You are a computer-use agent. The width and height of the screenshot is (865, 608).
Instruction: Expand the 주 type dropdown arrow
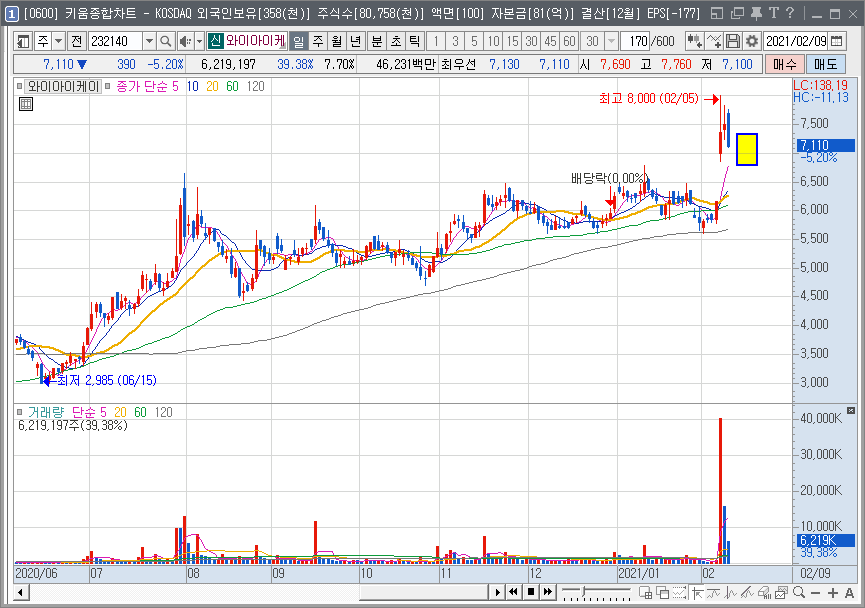58,41
